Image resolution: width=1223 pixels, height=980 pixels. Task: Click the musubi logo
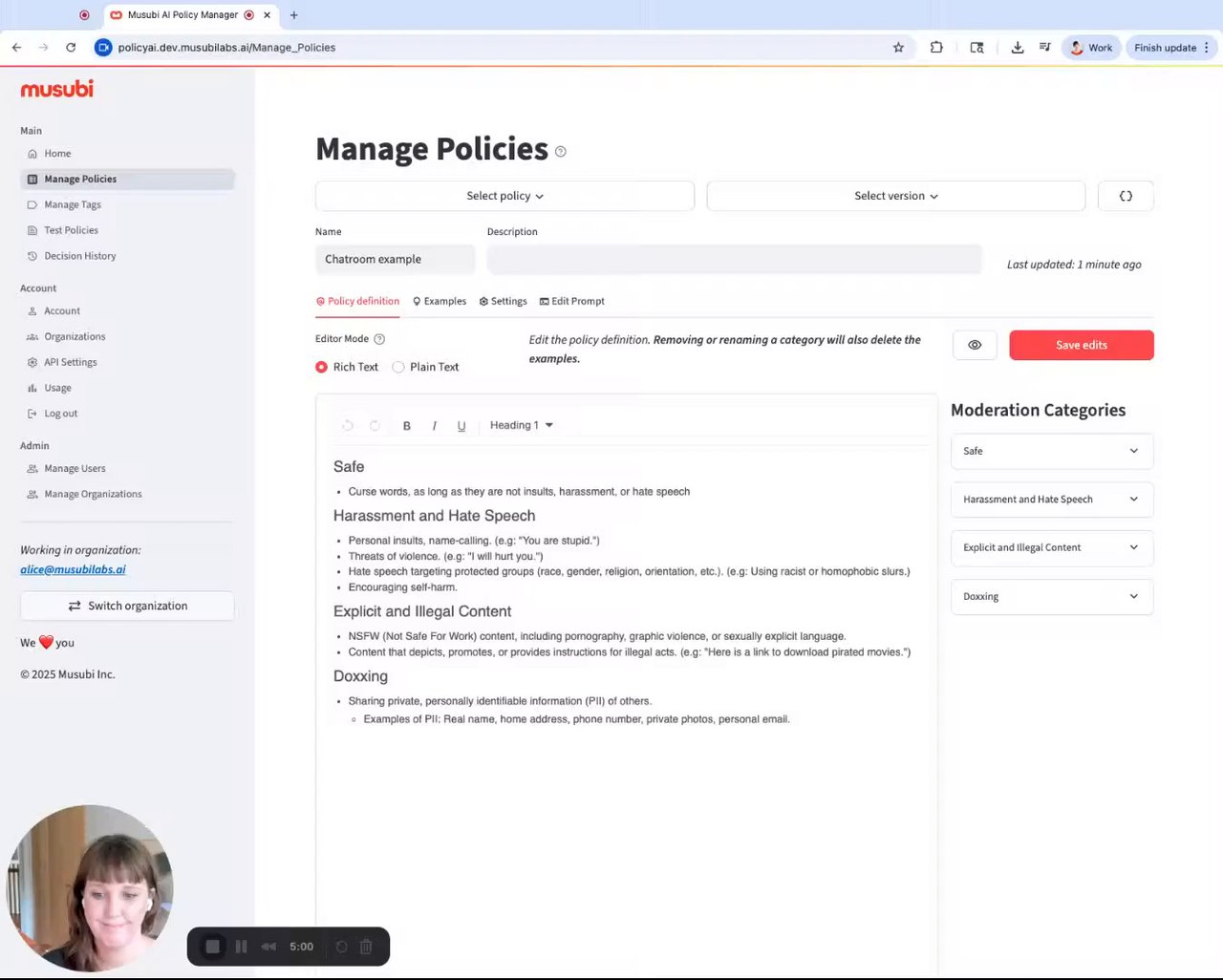57,89
